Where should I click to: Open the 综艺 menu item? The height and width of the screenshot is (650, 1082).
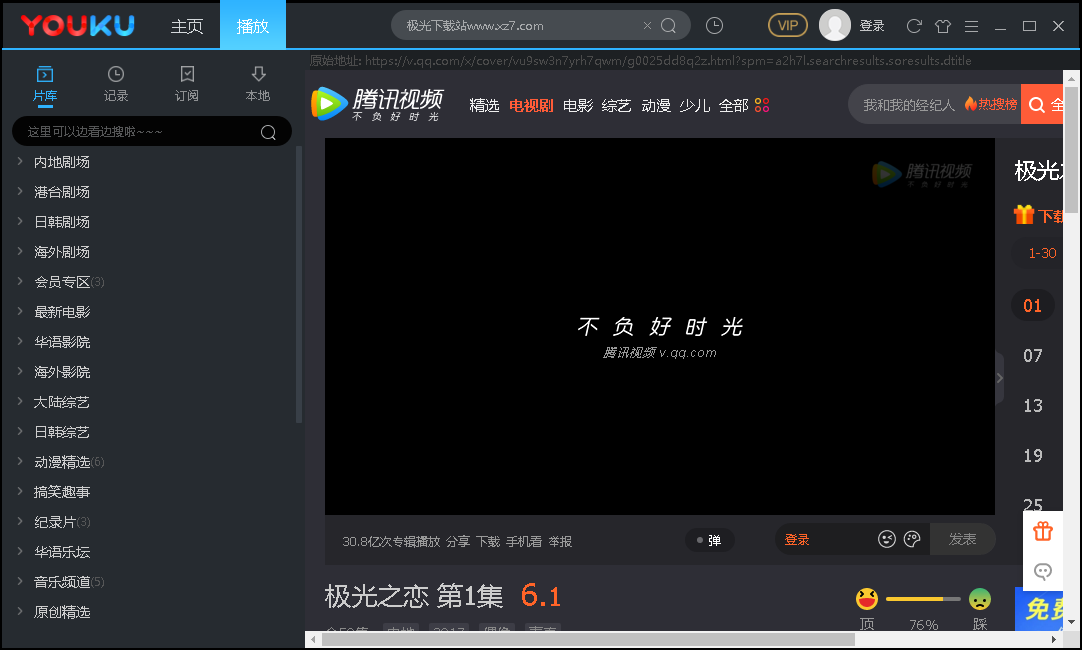616,106
